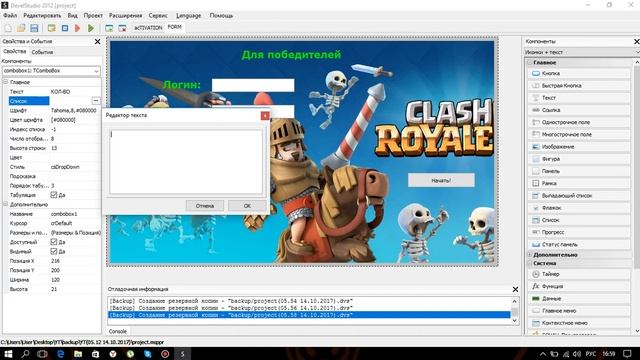Open the Language menu
This screenshot has height=360, width=640.
(x=189, y=16)
